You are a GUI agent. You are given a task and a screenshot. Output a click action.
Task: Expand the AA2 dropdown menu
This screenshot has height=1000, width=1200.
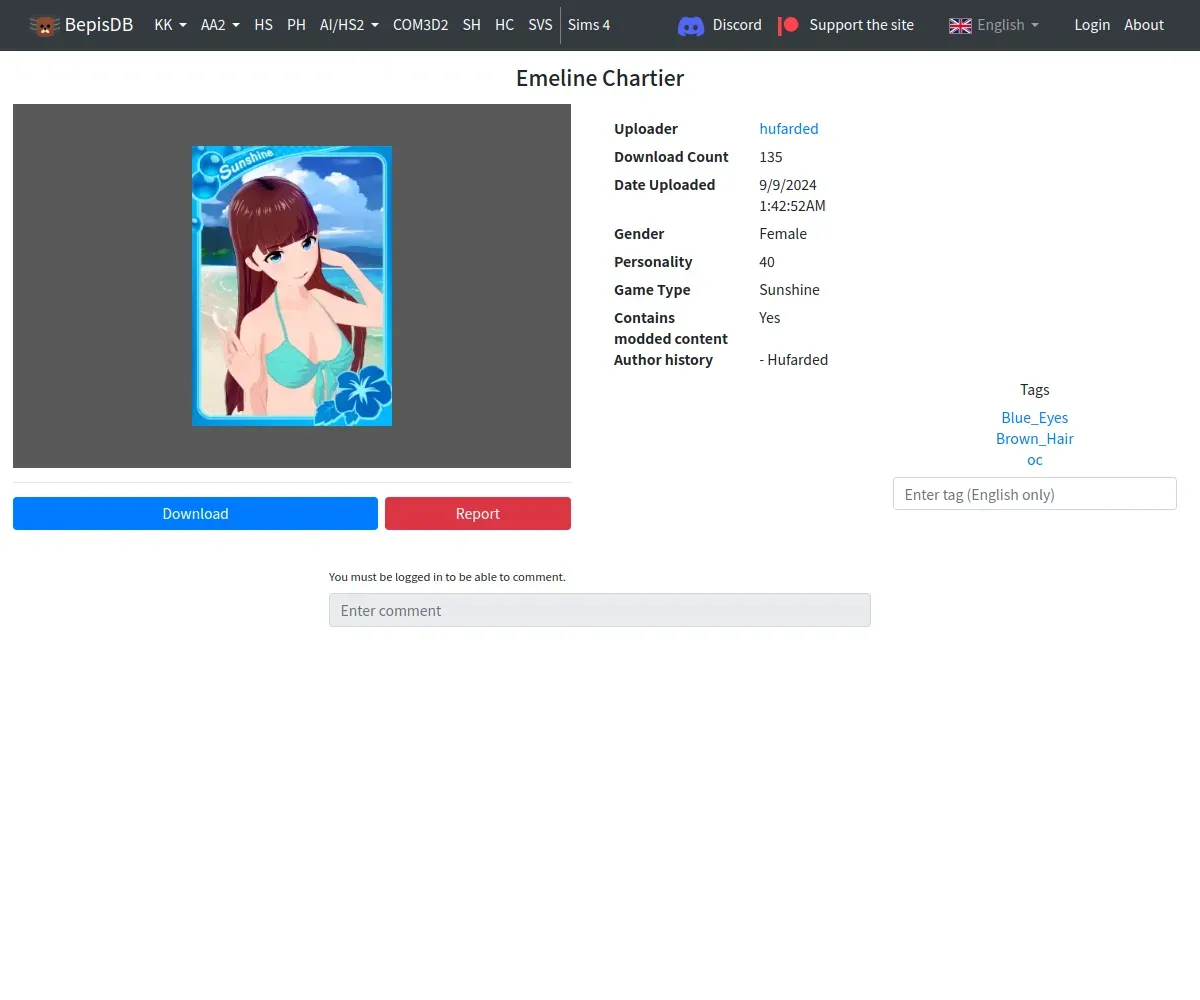220,25
